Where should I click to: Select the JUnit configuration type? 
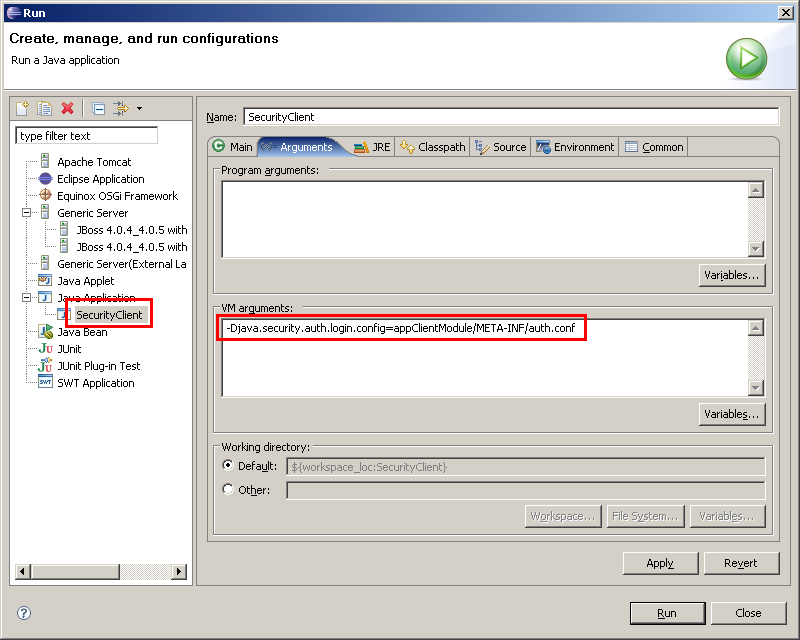[69, 349]
